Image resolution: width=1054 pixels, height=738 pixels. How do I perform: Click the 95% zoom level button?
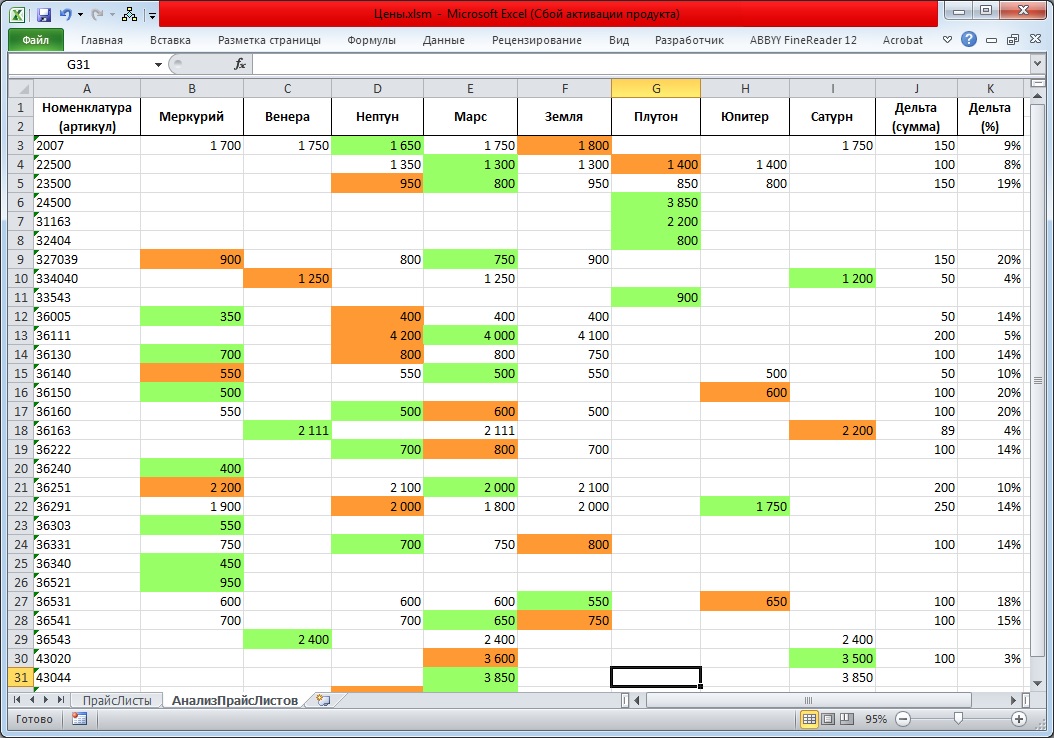click(x=876, y=719)
